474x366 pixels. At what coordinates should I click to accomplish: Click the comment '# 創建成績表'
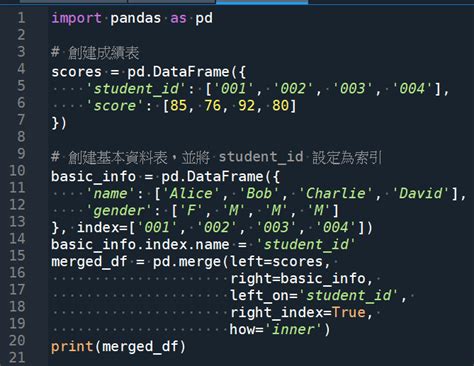tap(95, 53)
